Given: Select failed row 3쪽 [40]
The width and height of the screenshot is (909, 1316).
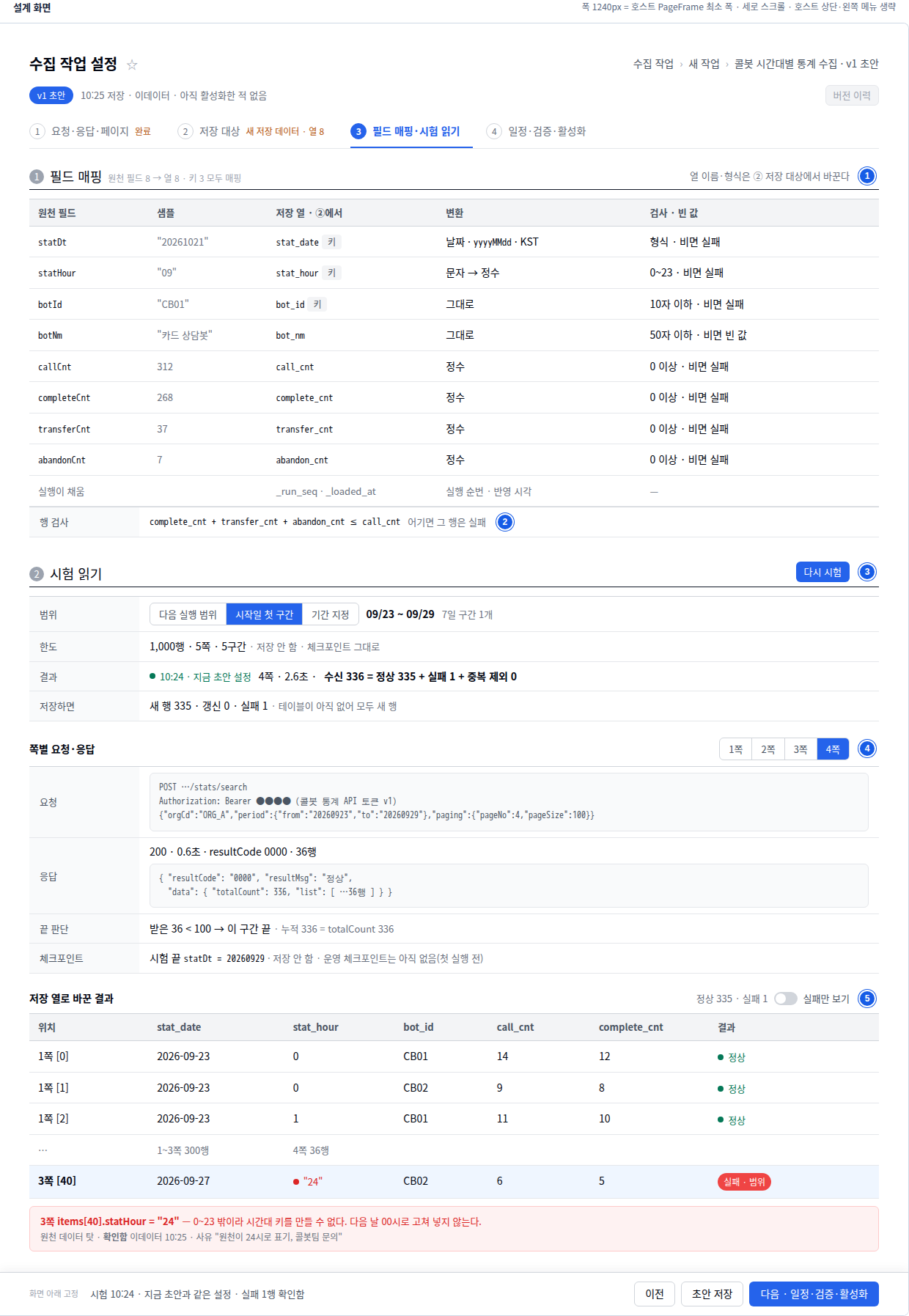Looking at the screenshot, I should (454, 1181).
